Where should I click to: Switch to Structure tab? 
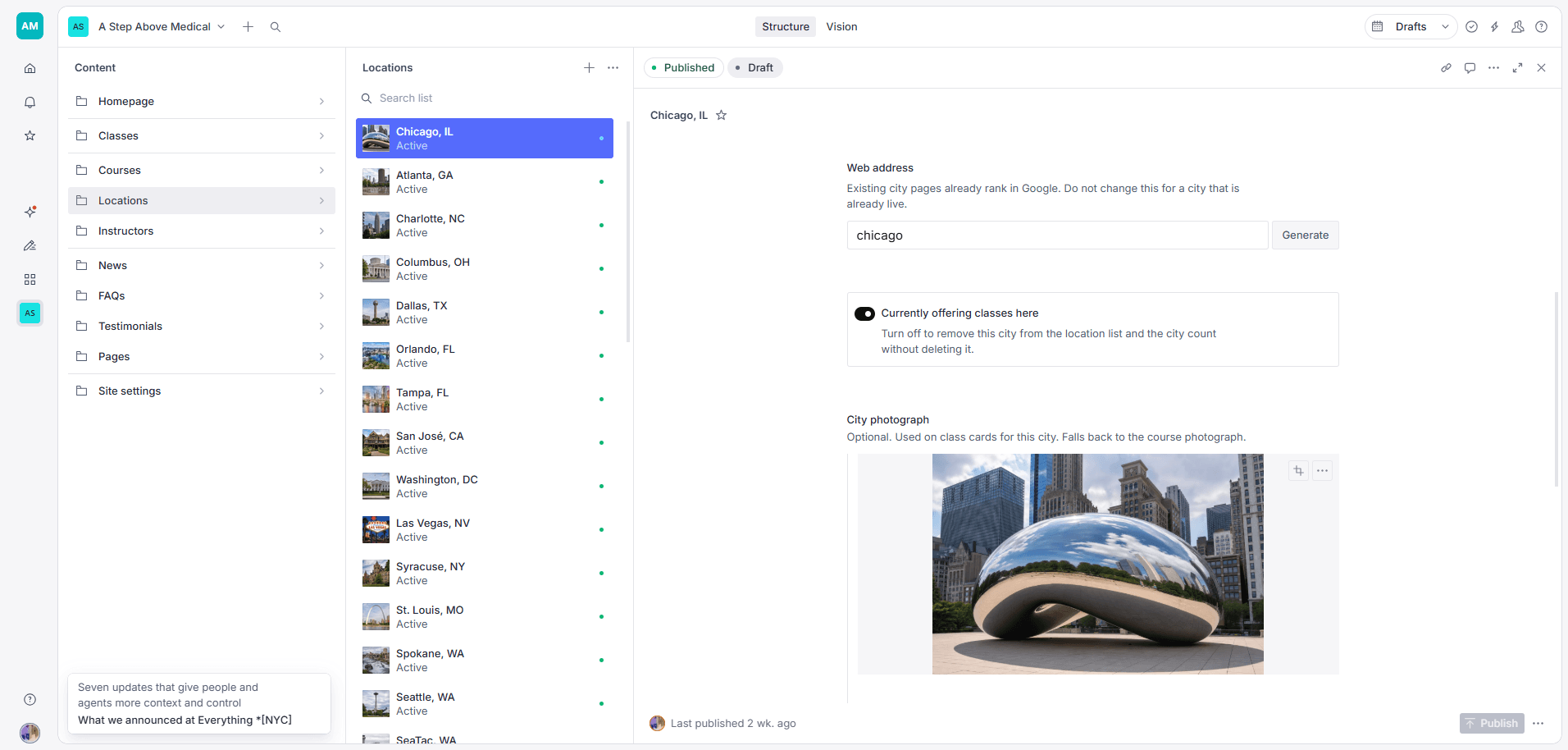coord(785,27)
